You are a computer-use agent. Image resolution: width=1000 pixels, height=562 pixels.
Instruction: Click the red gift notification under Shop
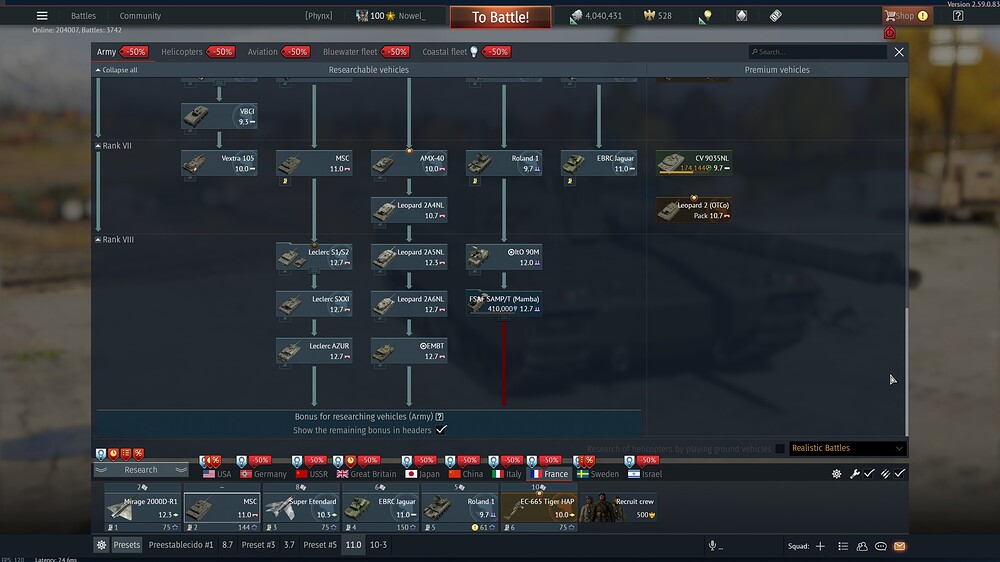click(x=890, y=33)
